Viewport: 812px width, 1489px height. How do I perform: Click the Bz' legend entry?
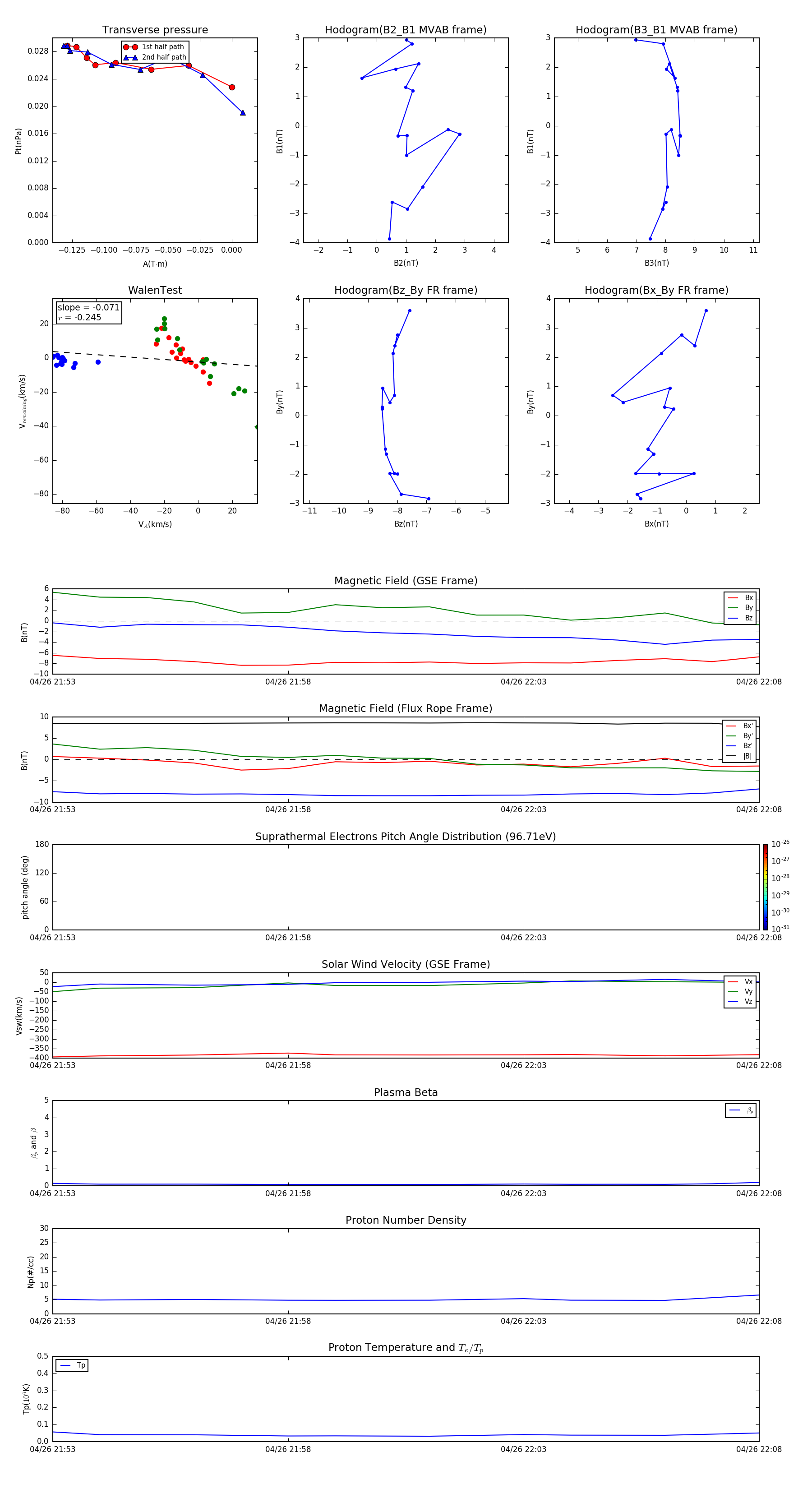click(740, 746)
